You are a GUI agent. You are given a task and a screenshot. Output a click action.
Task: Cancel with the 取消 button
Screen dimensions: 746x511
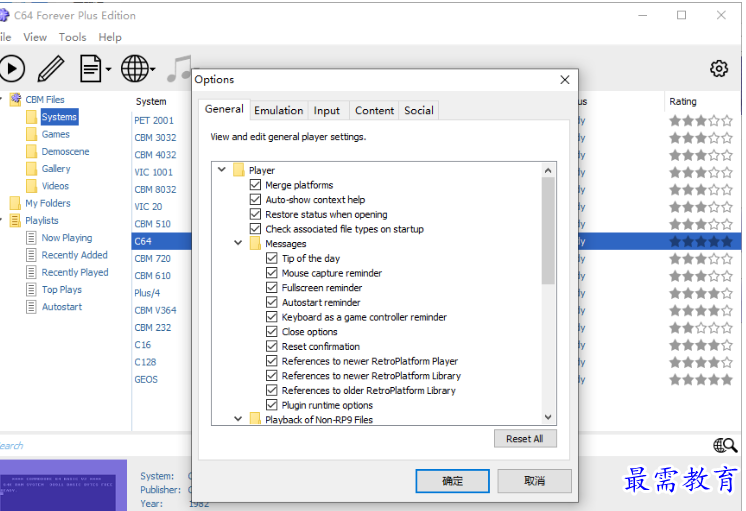click(534, 481)
